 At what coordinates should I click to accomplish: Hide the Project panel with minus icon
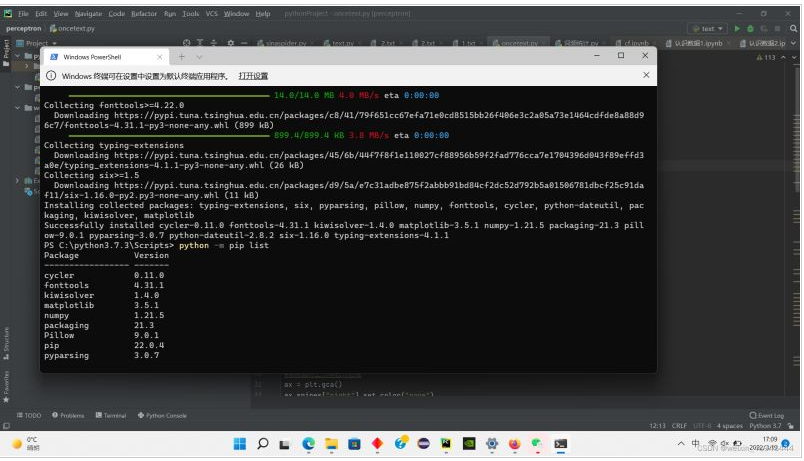[x=244, y=43]
